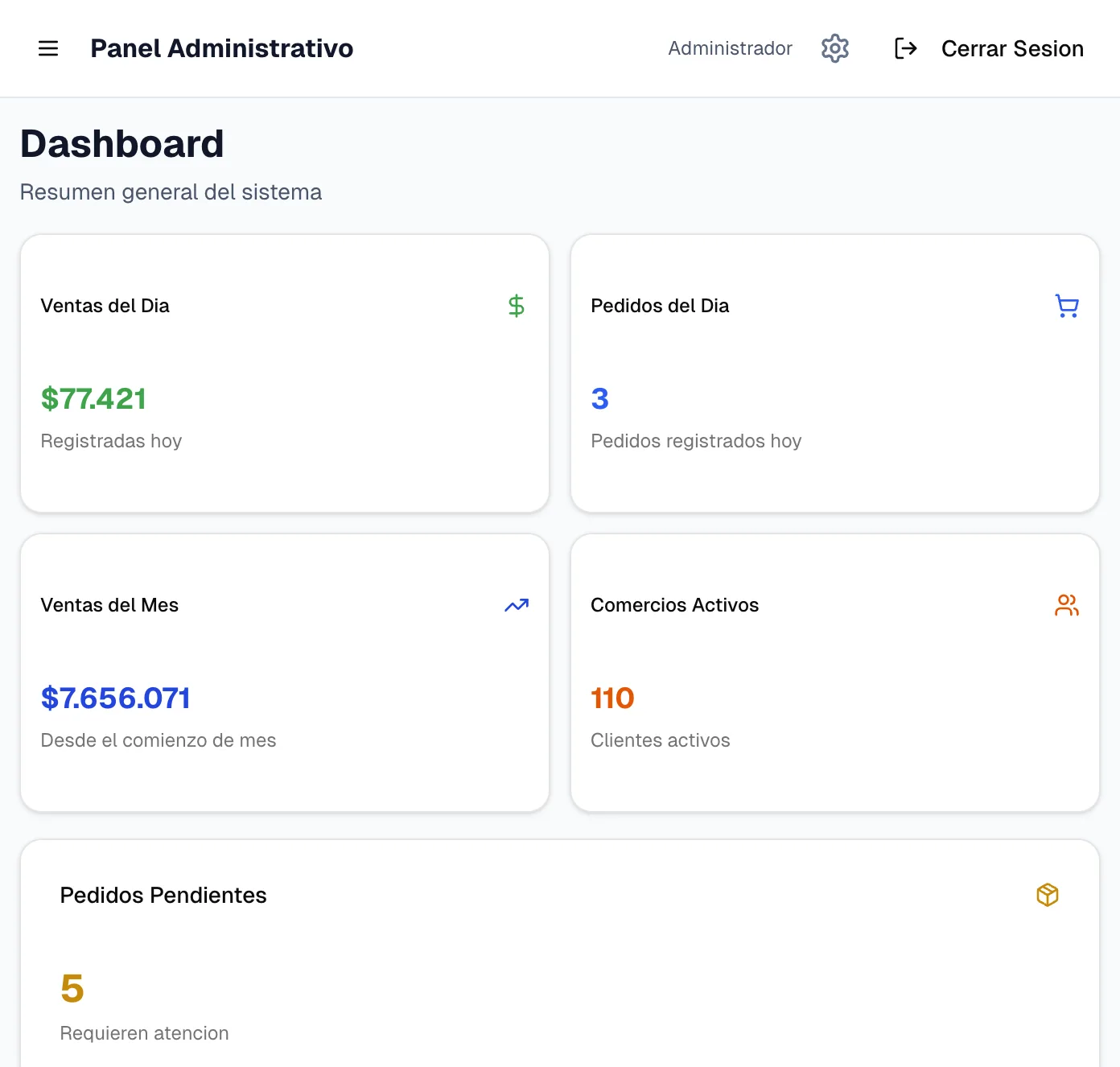1120x1067 pixels.
Task: Expand the sidebar using the menu icon
Action: [x=48, y=48]
